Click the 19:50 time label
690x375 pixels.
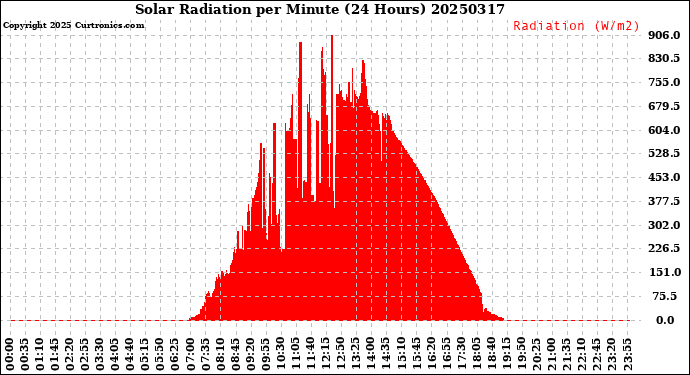coord(521,355)
